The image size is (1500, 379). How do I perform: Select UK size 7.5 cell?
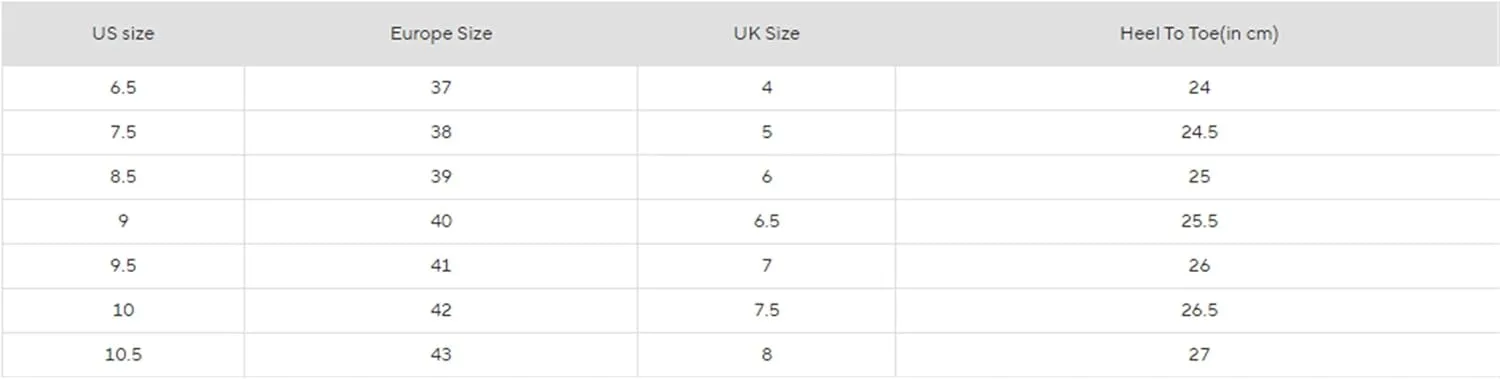(766, 310)
